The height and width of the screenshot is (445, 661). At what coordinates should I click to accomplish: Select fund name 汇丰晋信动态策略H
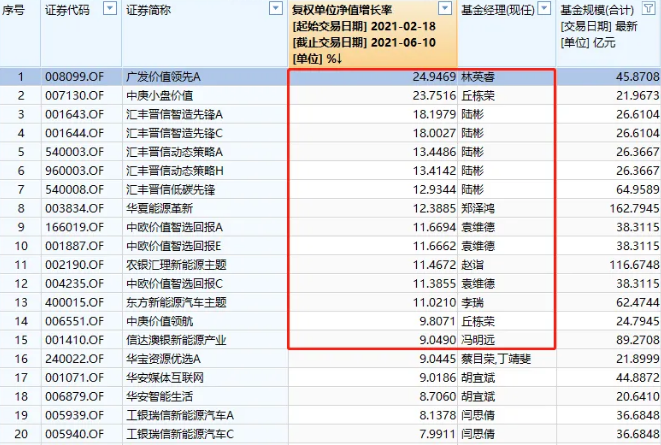point(175,171)
